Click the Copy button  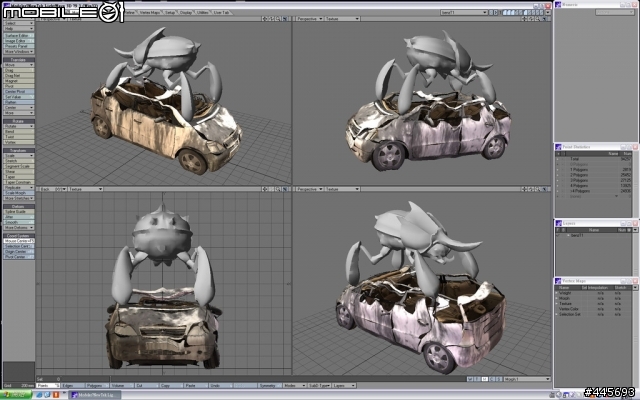click(x=171, y=385)
